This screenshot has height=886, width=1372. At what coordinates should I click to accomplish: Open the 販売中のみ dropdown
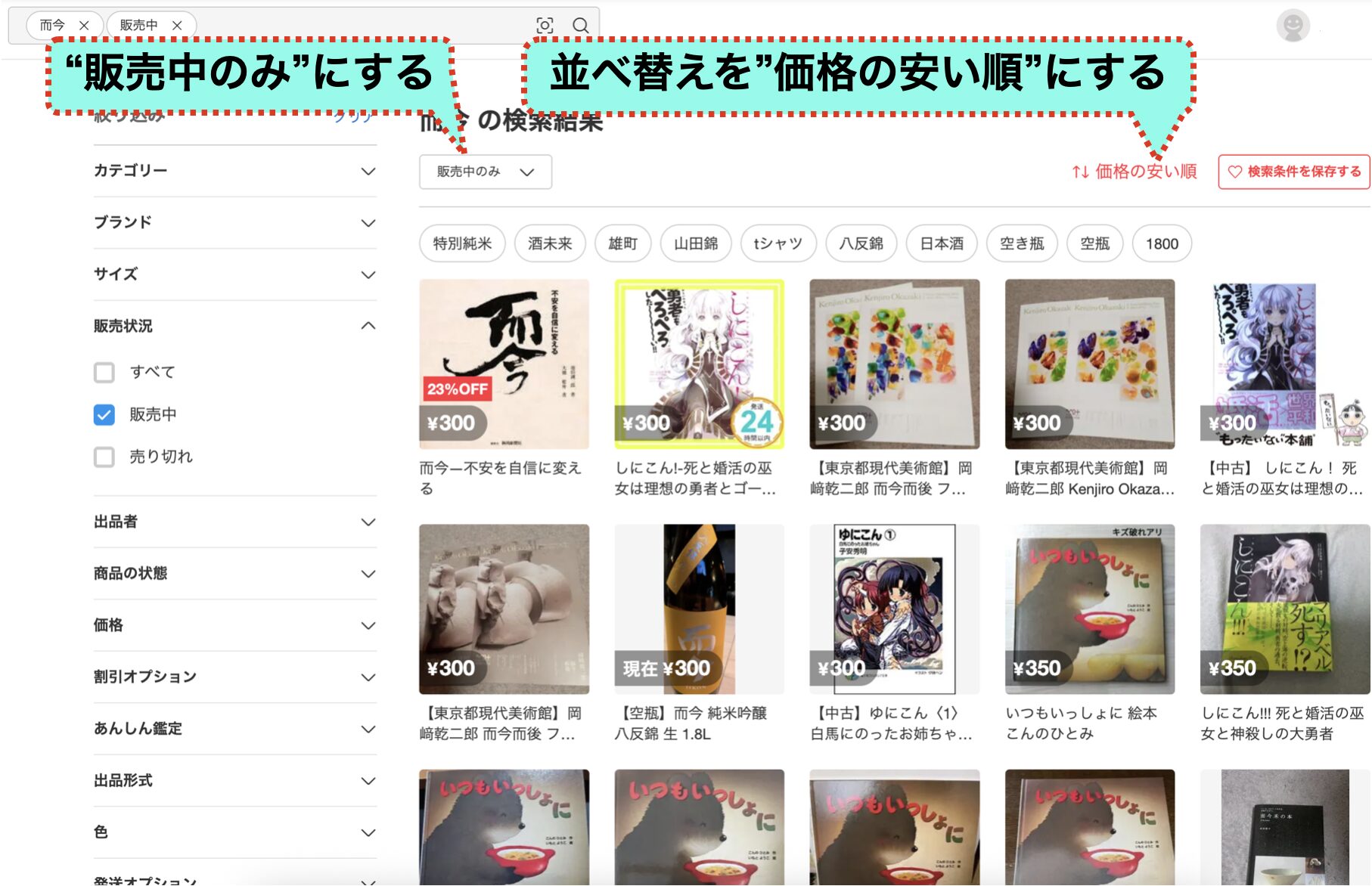pyautogui.click(x=486, y=172)
